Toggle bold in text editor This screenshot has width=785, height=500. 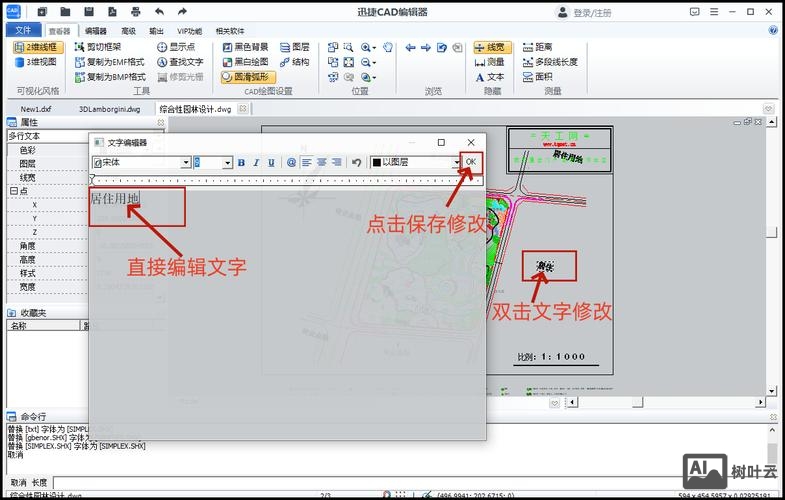241,163
